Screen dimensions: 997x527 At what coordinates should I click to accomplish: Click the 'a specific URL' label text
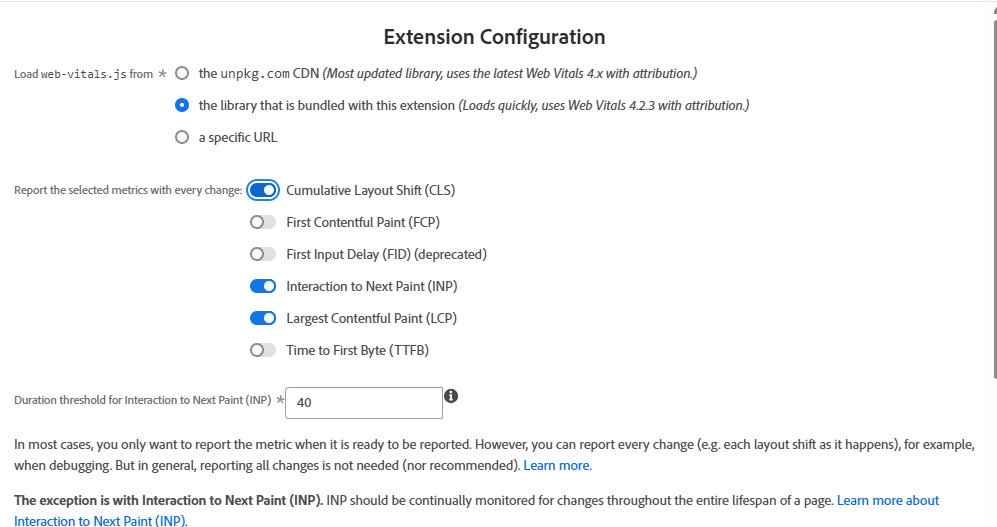point(238,137)
